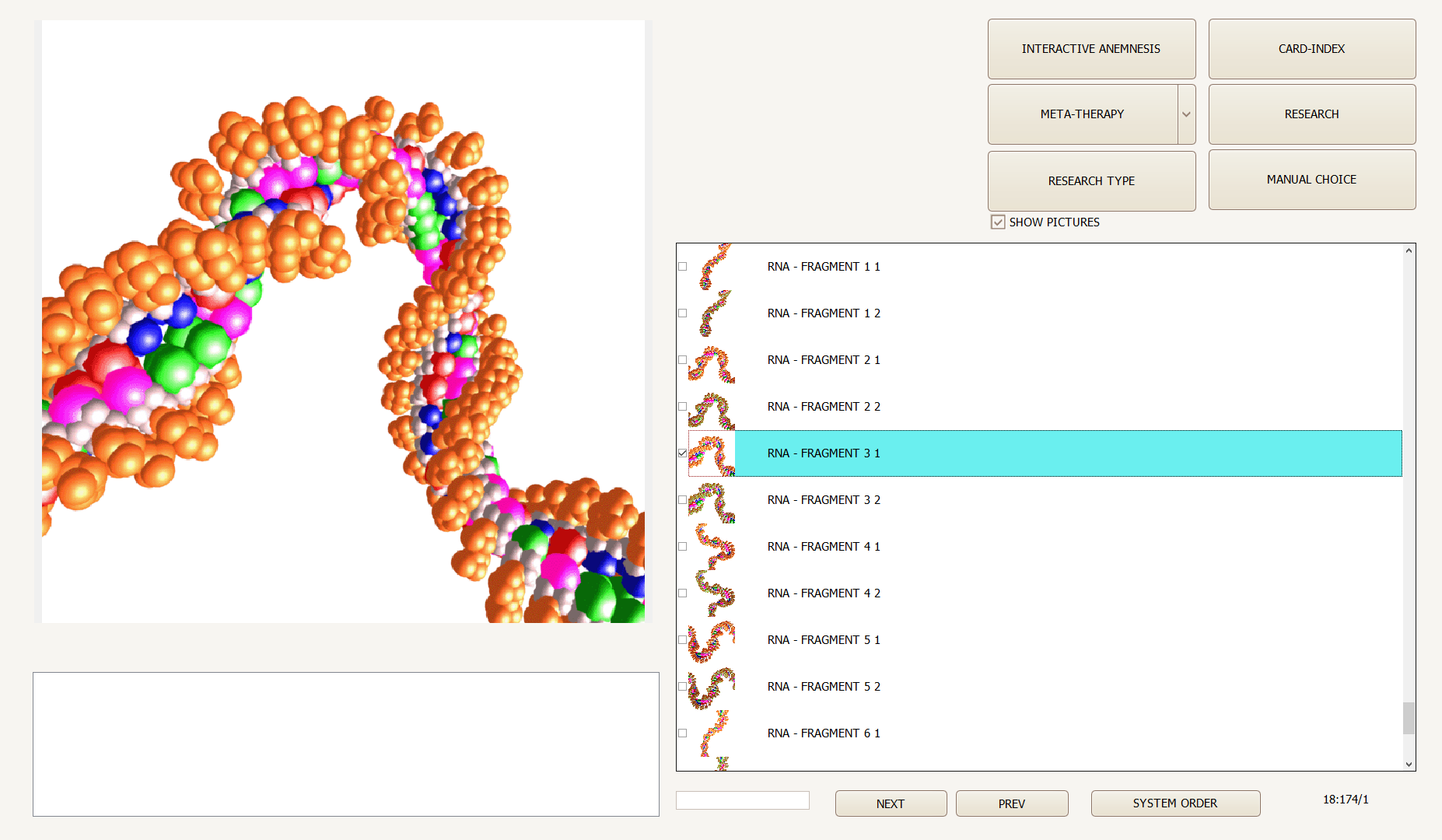Select the RNA - FRAGMENT 1 2 label
The image size is (1442, 840).
[824, 313]
